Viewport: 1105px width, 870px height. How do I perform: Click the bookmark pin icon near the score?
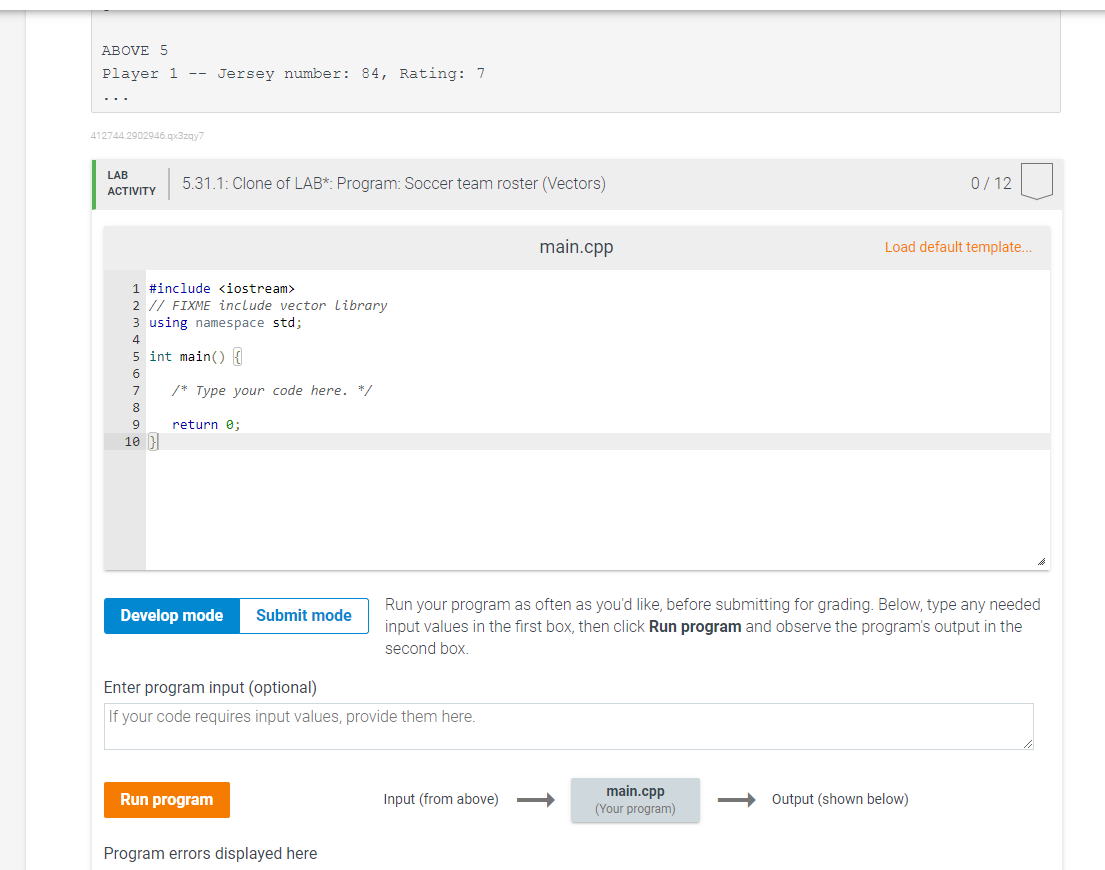[1036, 181]
